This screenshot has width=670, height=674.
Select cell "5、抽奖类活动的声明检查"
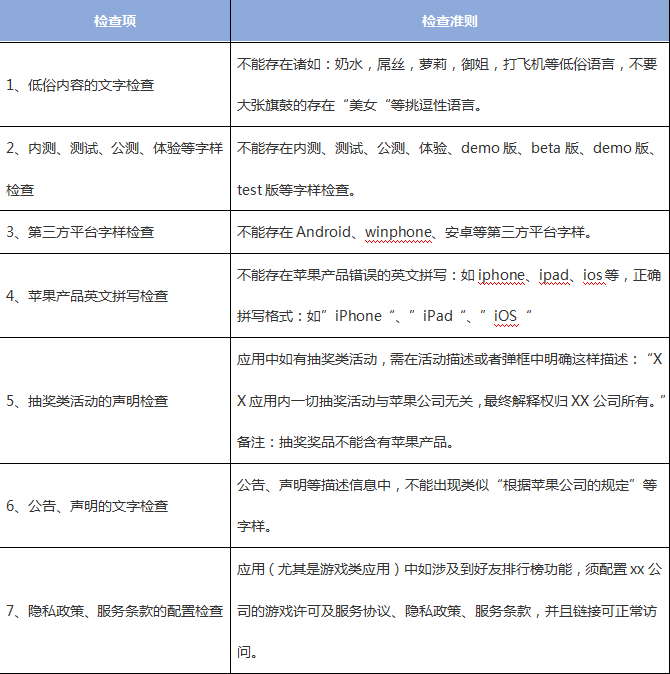pos(115,401)
